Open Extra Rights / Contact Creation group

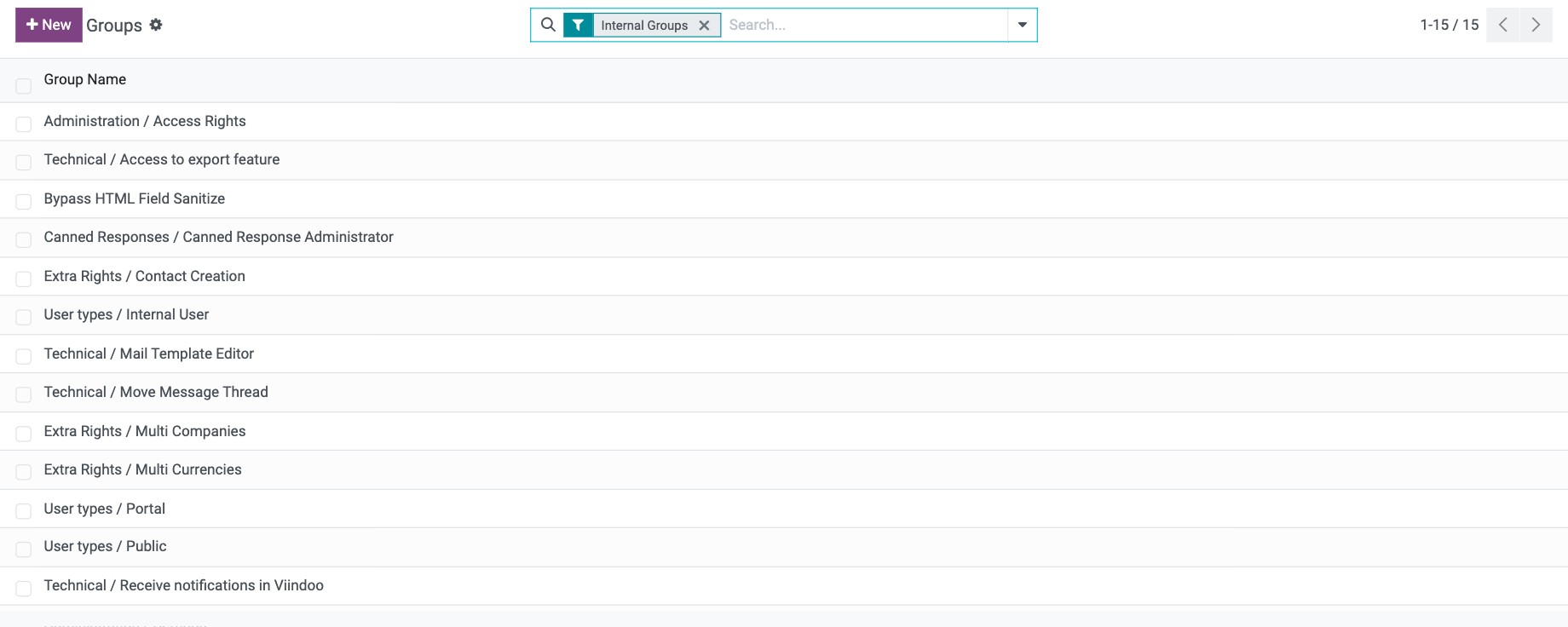tap(145, 276)
